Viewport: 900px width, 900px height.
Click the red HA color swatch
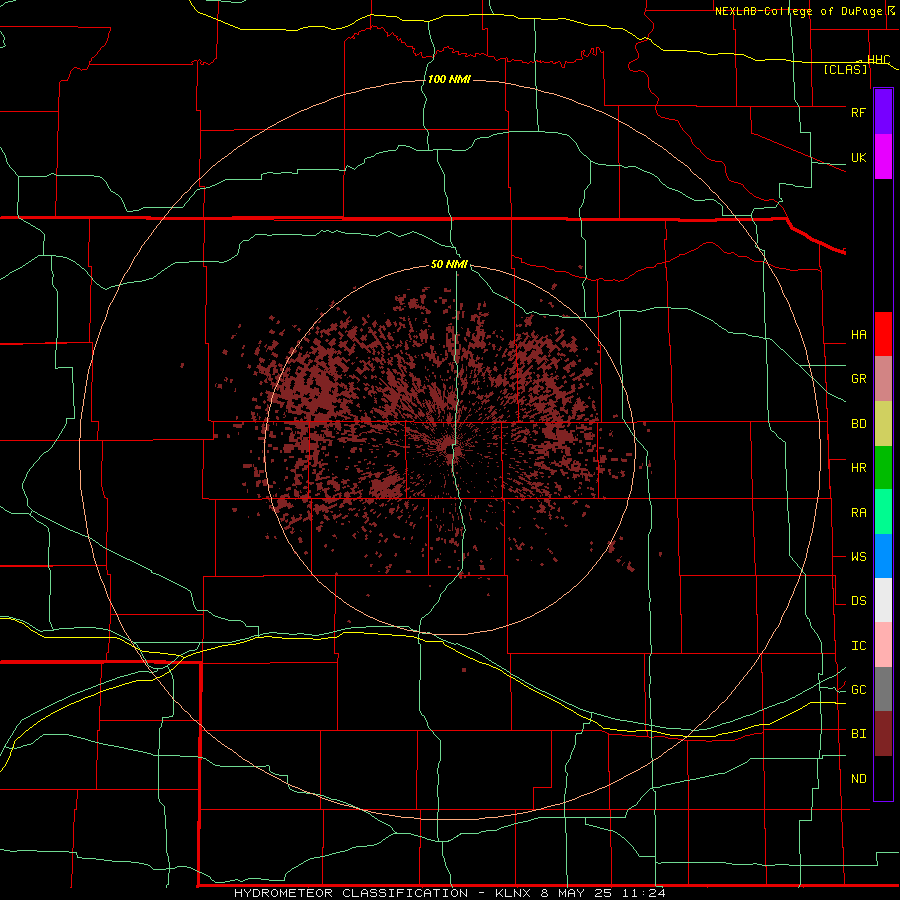pyautogui.click(x=883, y=334)
